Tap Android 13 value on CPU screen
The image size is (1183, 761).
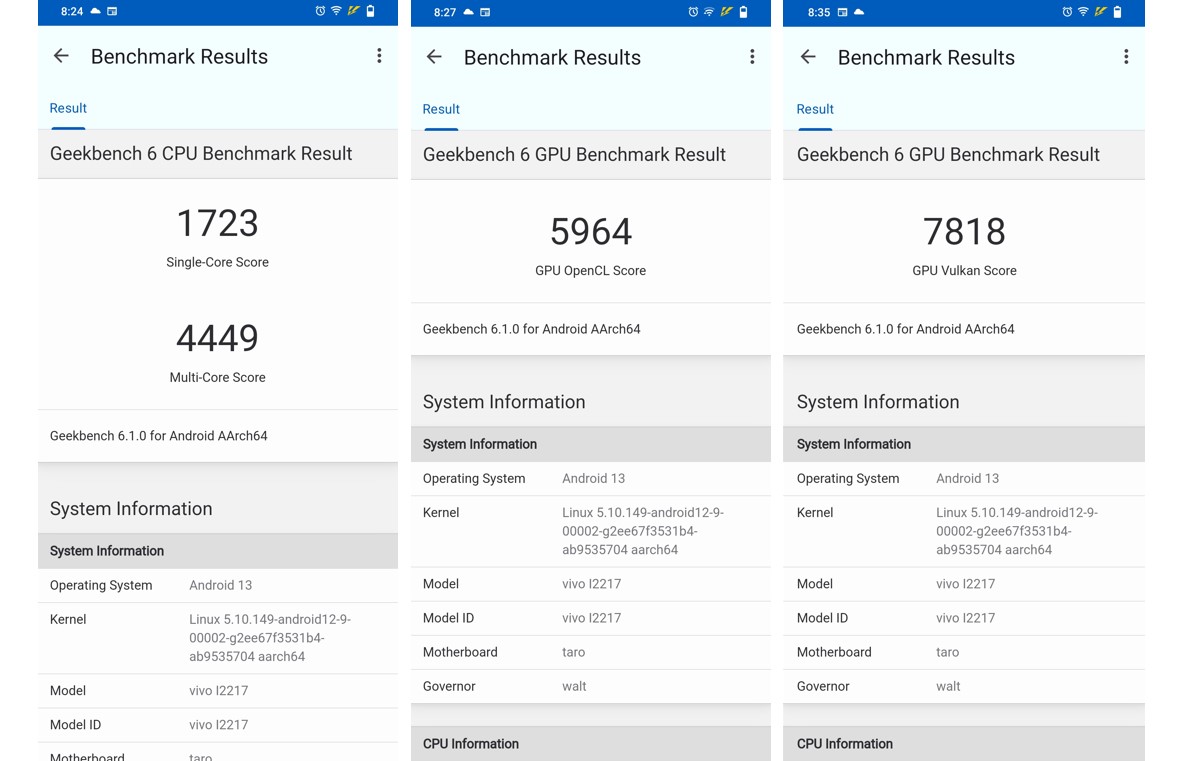point(220,585)
